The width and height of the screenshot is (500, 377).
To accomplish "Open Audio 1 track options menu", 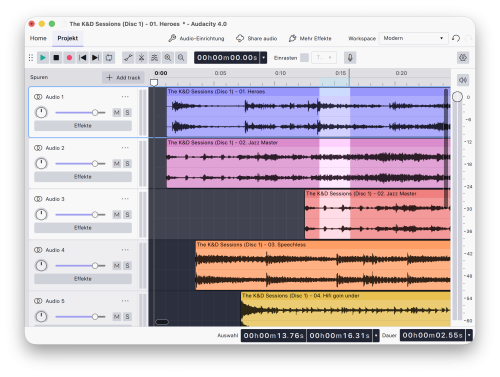I will point(125,97).
